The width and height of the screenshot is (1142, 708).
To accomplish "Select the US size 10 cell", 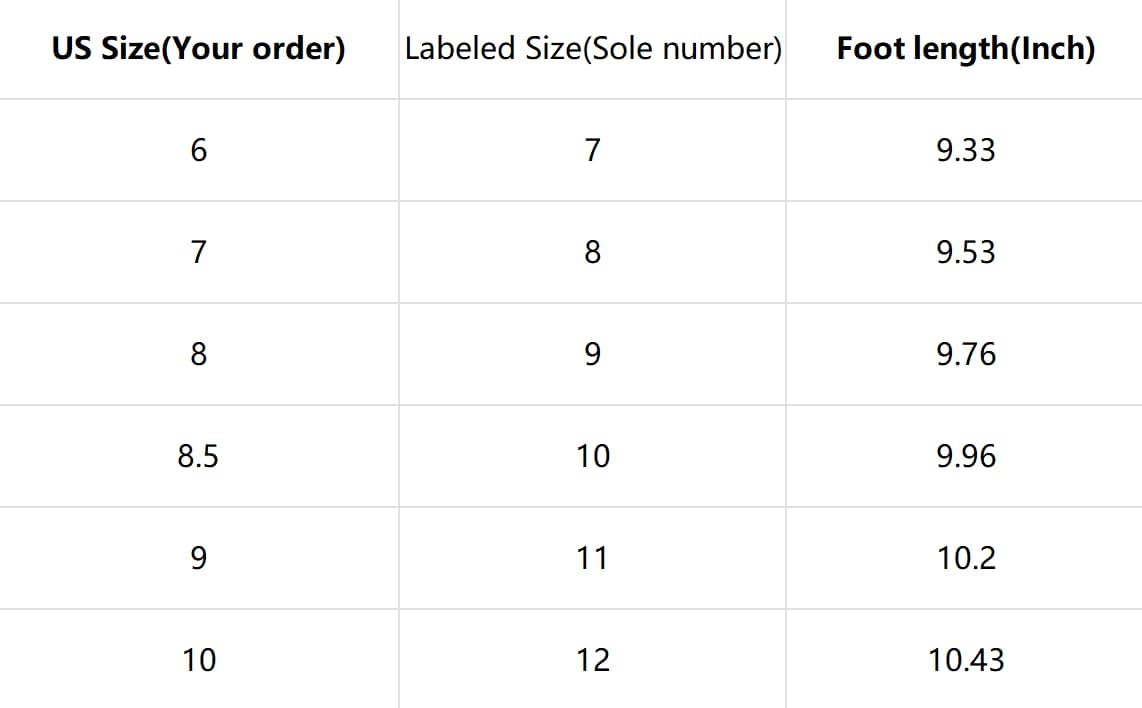I will coord(198,660).
